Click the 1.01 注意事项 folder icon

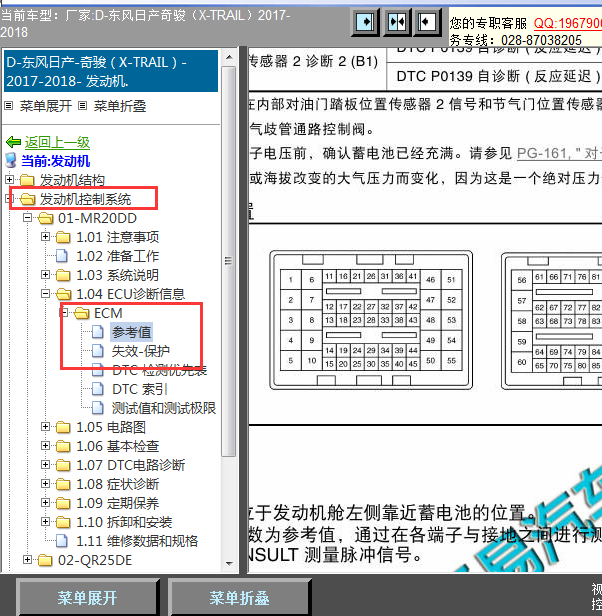pyautogui.click(x=63, y=237)
